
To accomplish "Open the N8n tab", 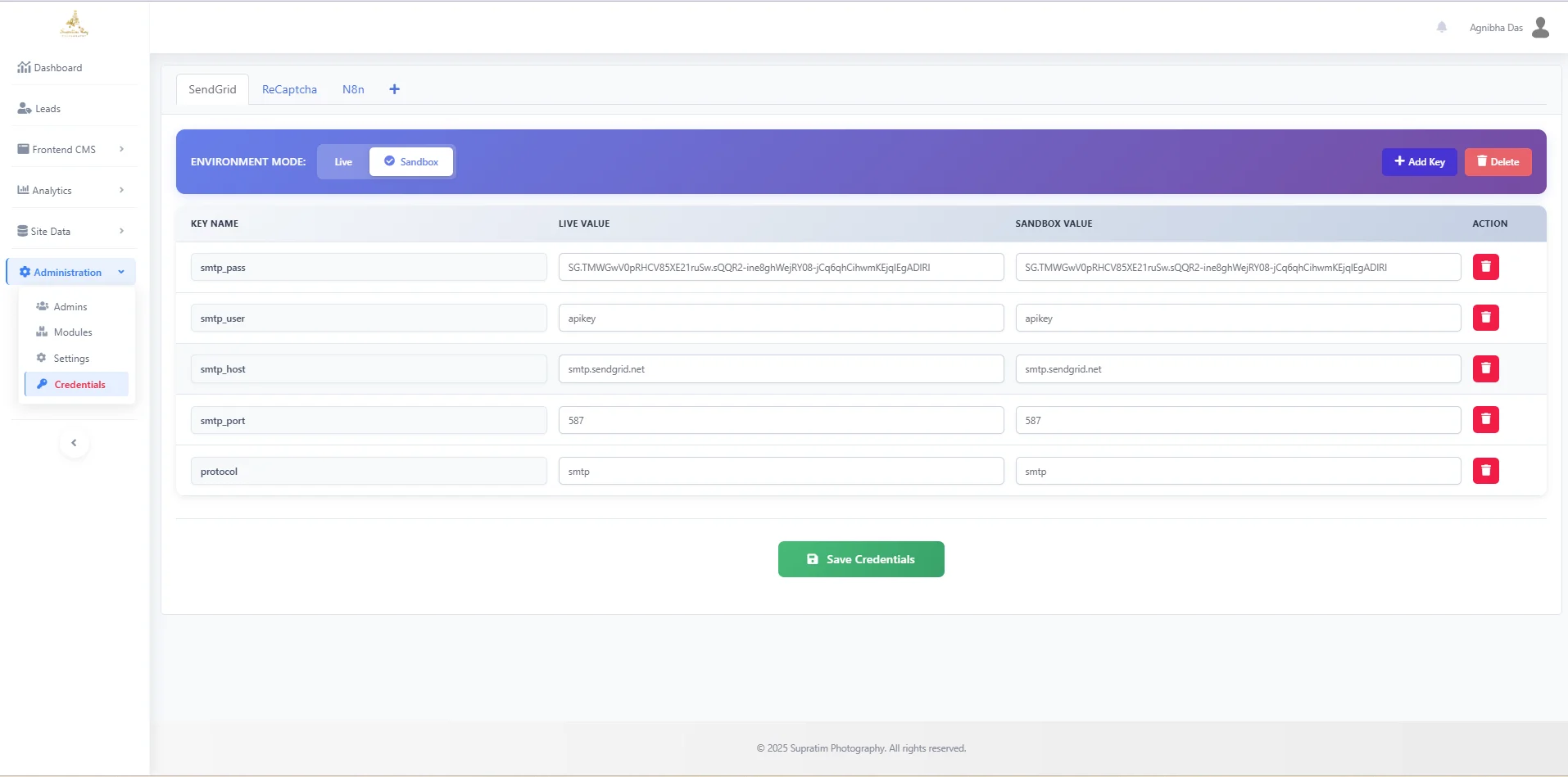I will coord(353,89).
